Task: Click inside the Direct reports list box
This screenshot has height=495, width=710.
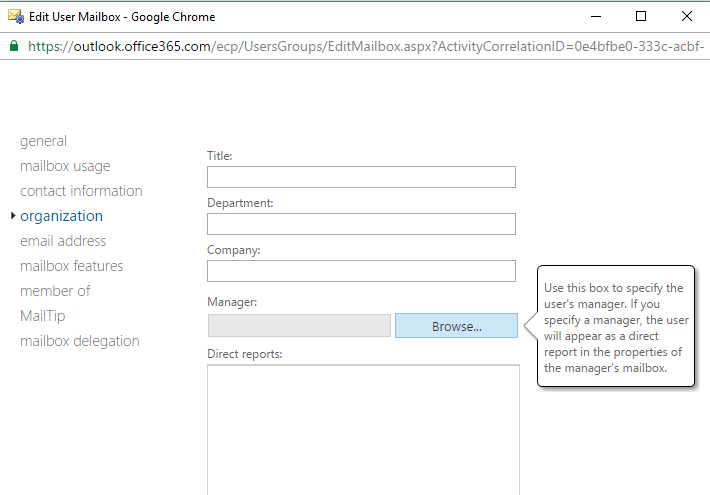Action: pos(363,425)
